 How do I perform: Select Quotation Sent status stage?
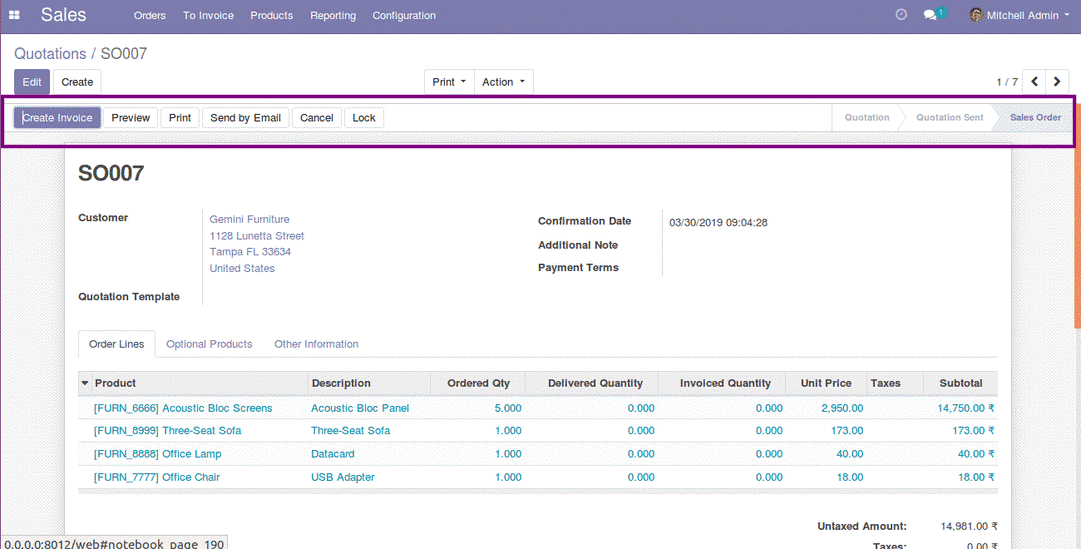click(949, 117)
